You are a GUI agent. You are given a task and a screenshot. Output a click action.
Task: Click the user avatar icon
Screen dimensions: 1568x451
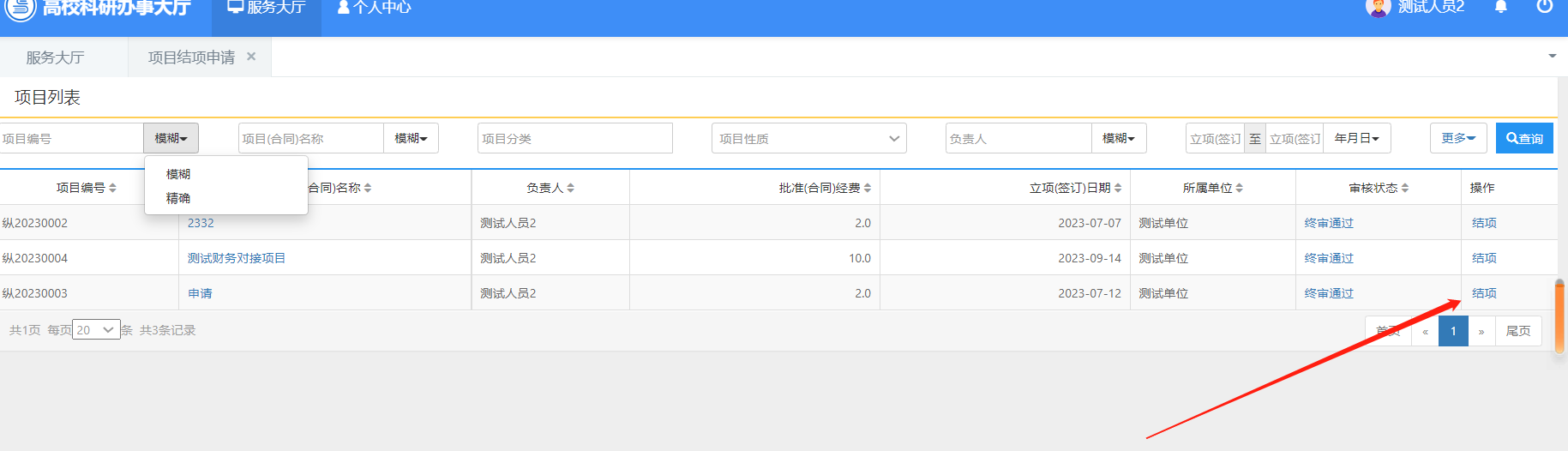[x=1378, y=8]
